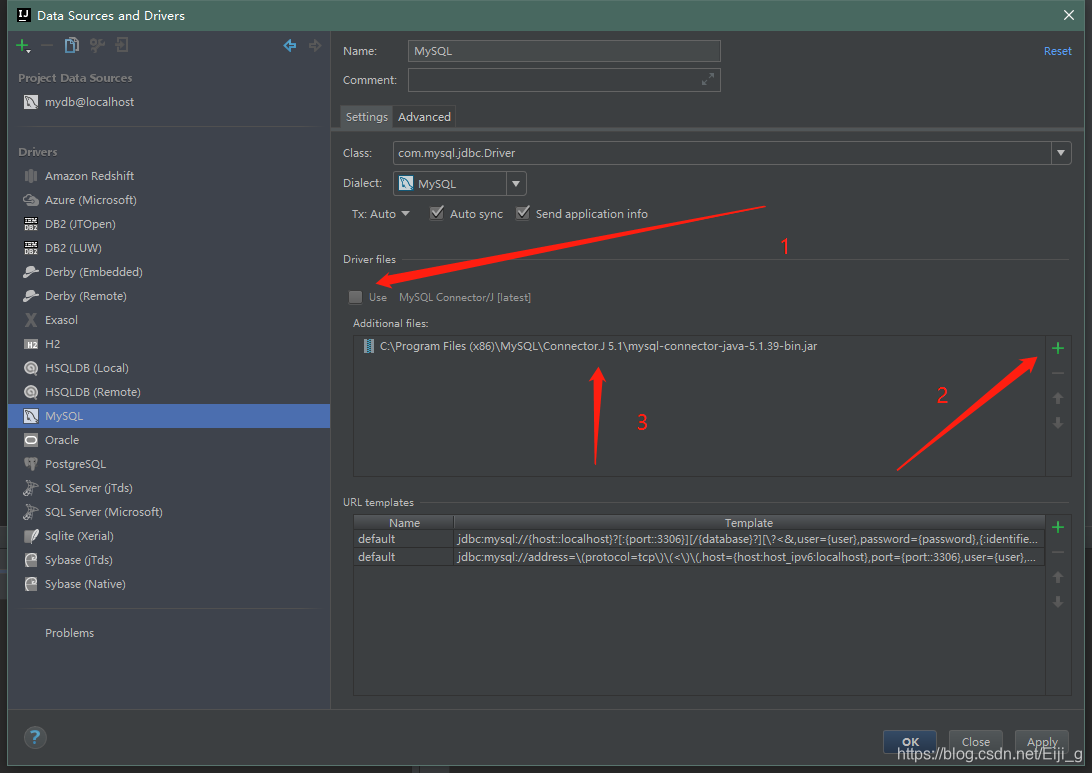Switch to the Advanced tab
This screenshot has height=773, width=1092.
pos(424,117)
